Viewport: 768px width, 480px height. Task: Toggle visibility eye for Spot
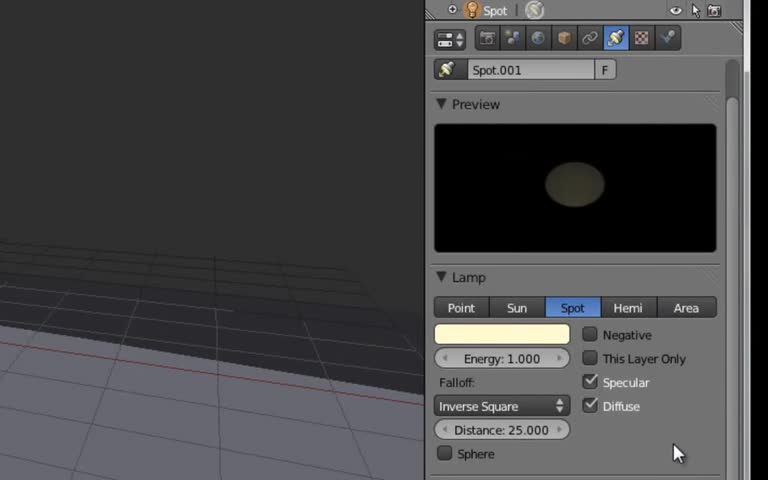point(676,10)
